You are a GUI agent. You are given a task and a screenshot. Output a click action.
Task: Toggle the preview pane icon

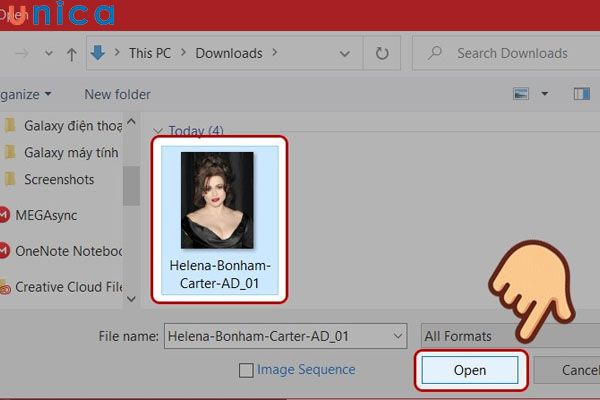pyautogui.click(x=582, y=94)
